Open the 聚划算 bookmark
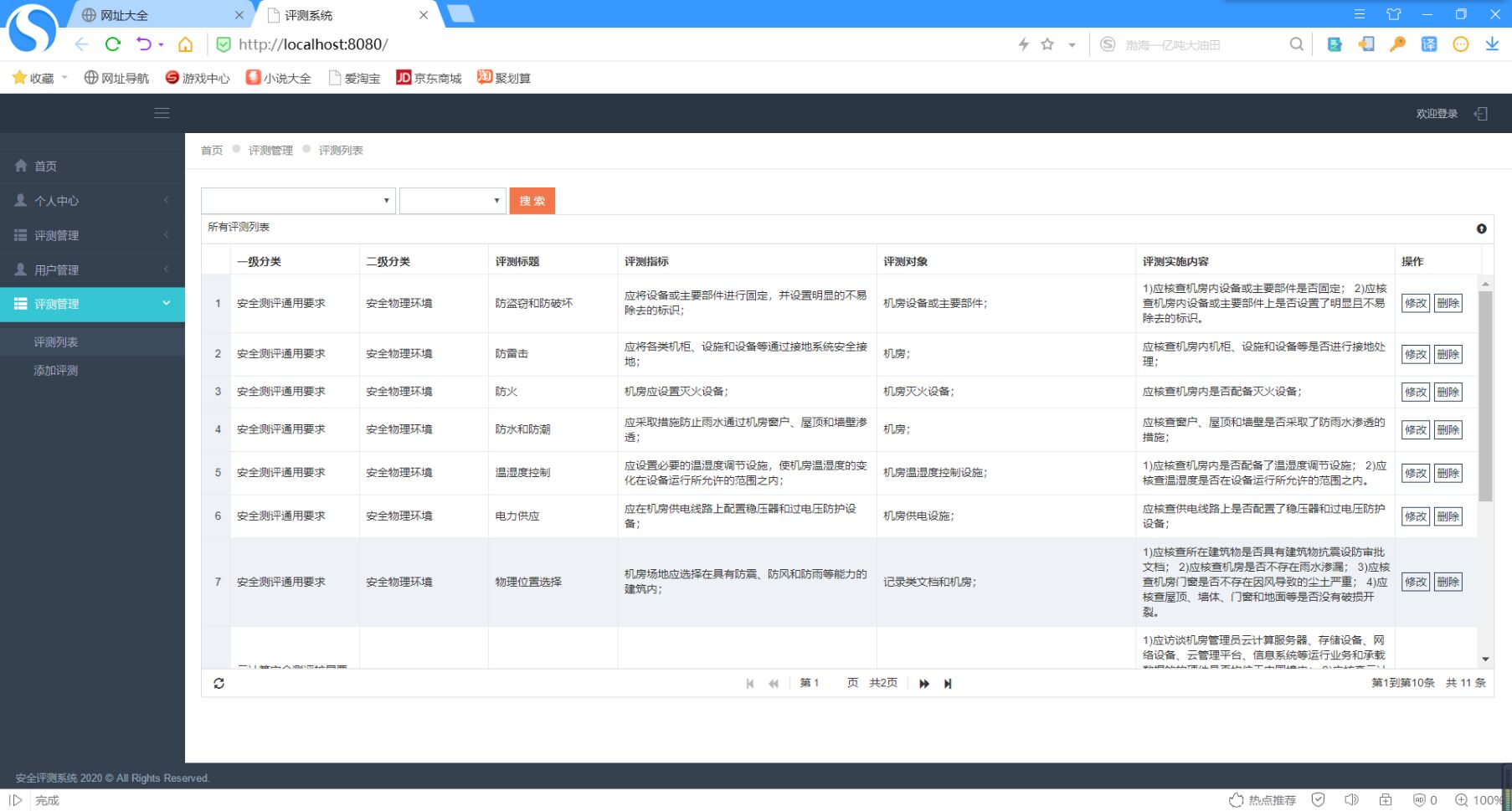The height and width of the screenshot is (811, 1512). (x=504, y=78)
